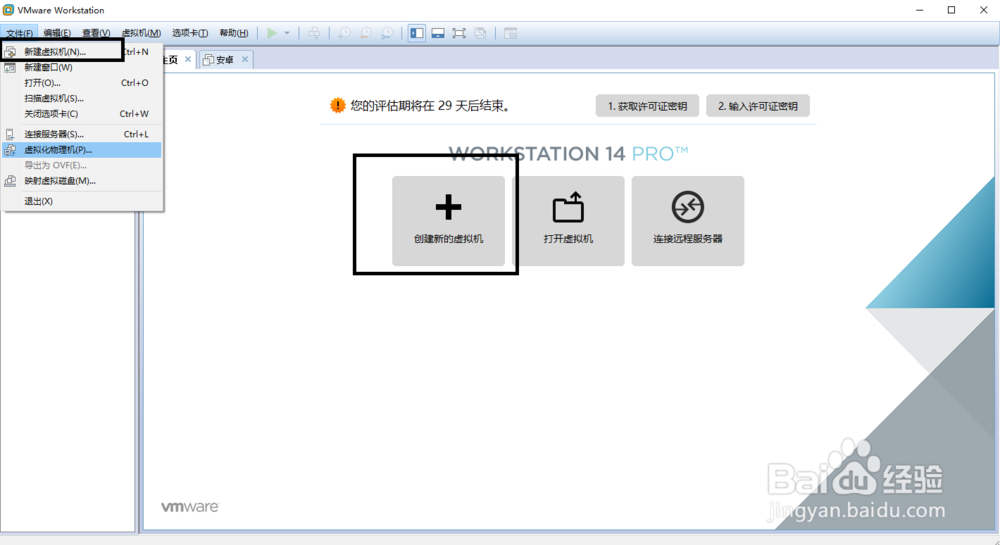1000x545 pixels.
Task: Select 扫描虚拟机(S)... menu entry
Action: coord(82,98)
